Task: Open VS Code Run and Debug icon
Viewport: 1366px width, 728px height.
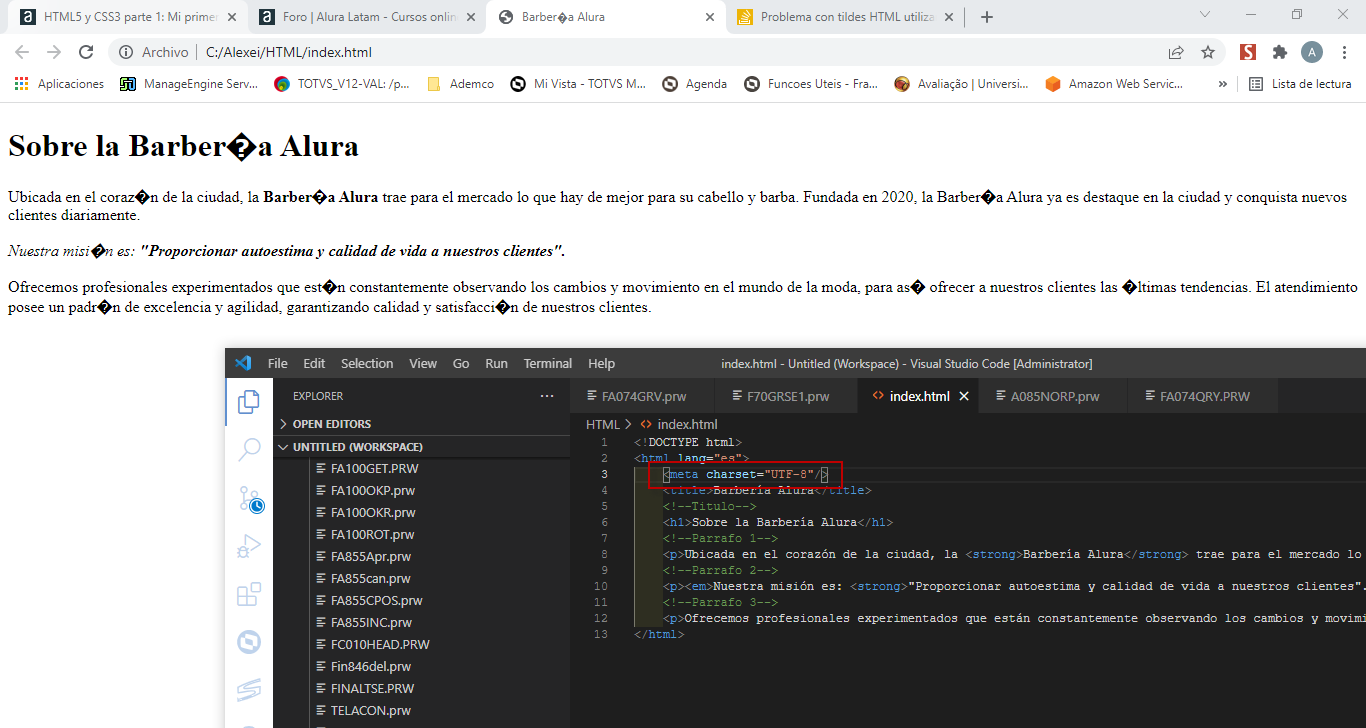Action: click(x=249, y=547)
